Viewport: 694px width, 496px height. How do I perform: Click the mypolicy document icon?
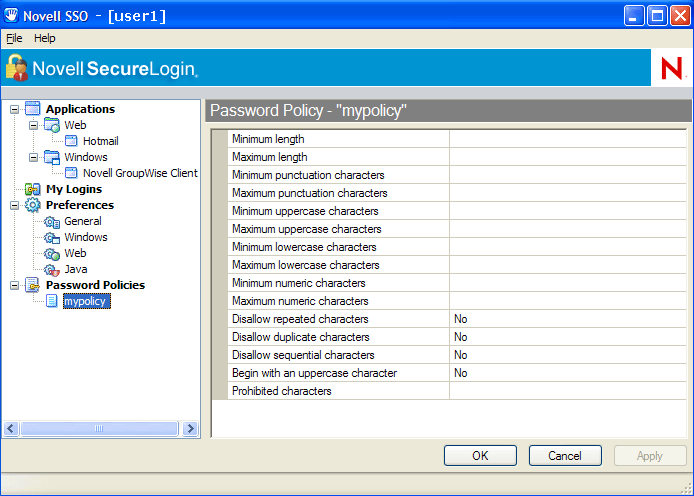pos(52,301)
